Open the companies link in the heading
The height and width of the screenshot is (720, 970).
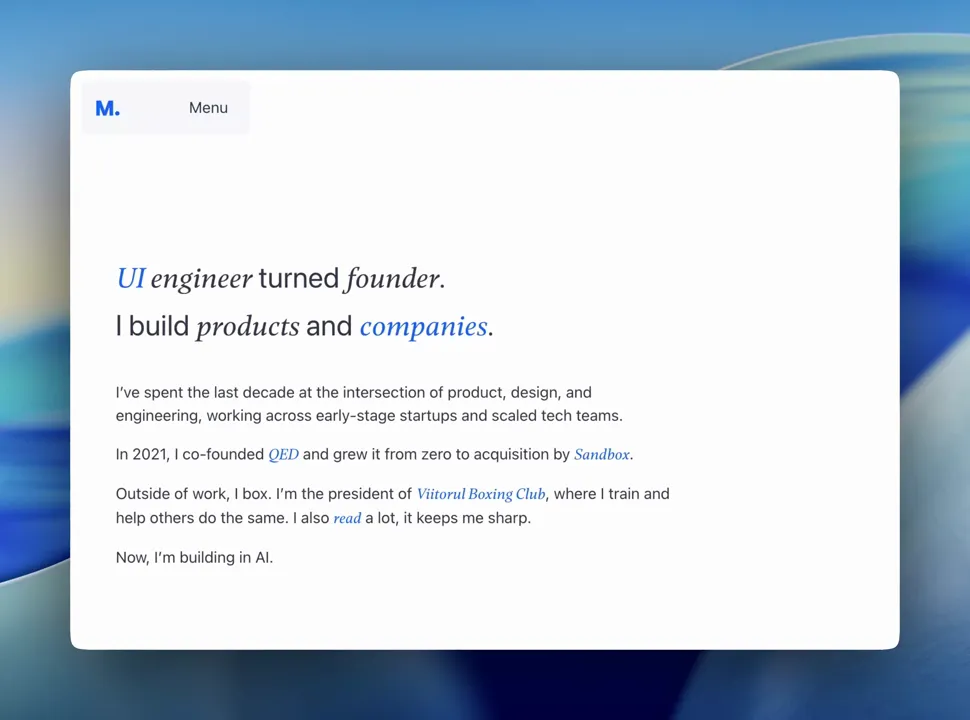tap(424, 327)
